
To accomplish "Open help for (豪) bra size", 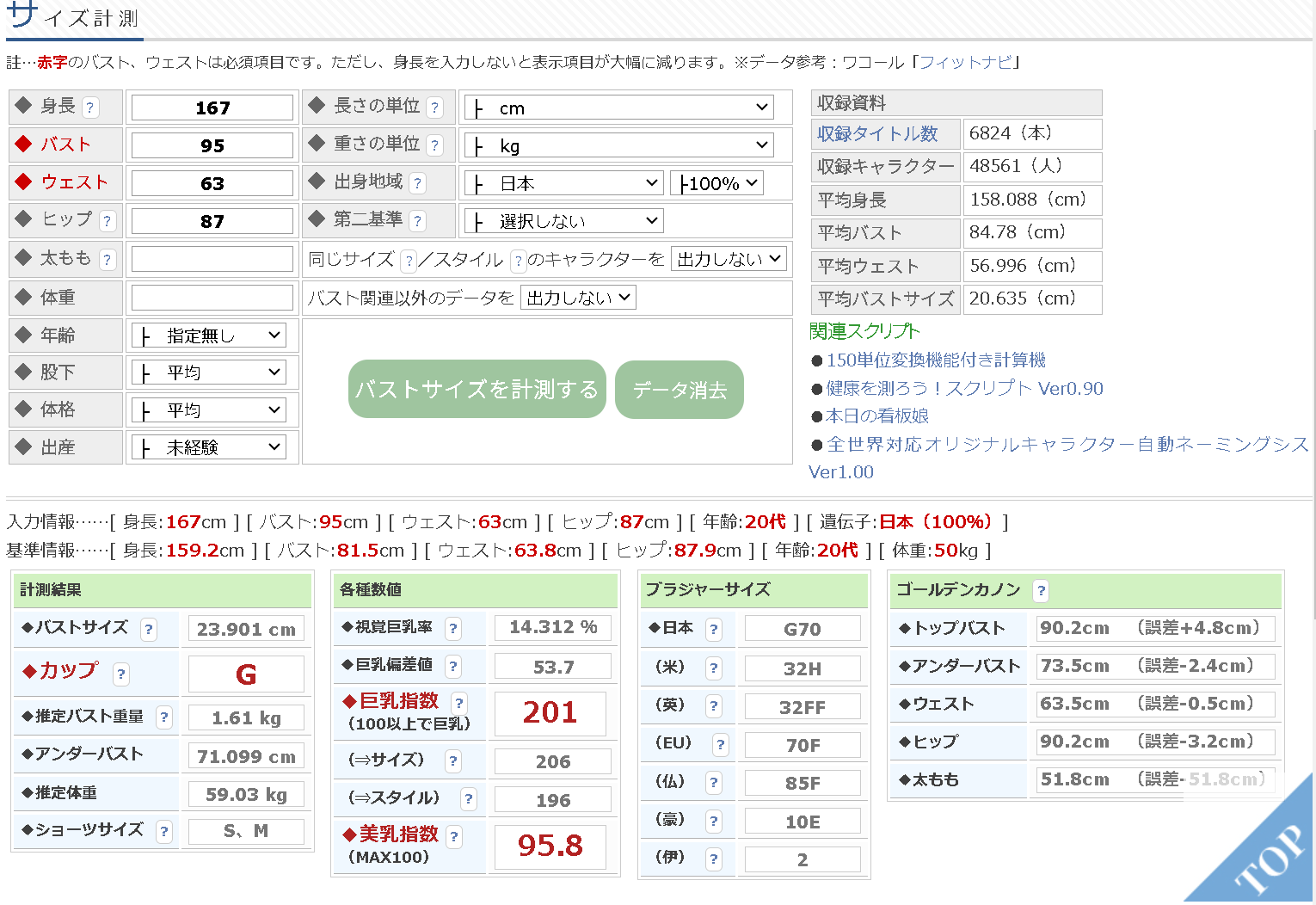I will 713,822.
